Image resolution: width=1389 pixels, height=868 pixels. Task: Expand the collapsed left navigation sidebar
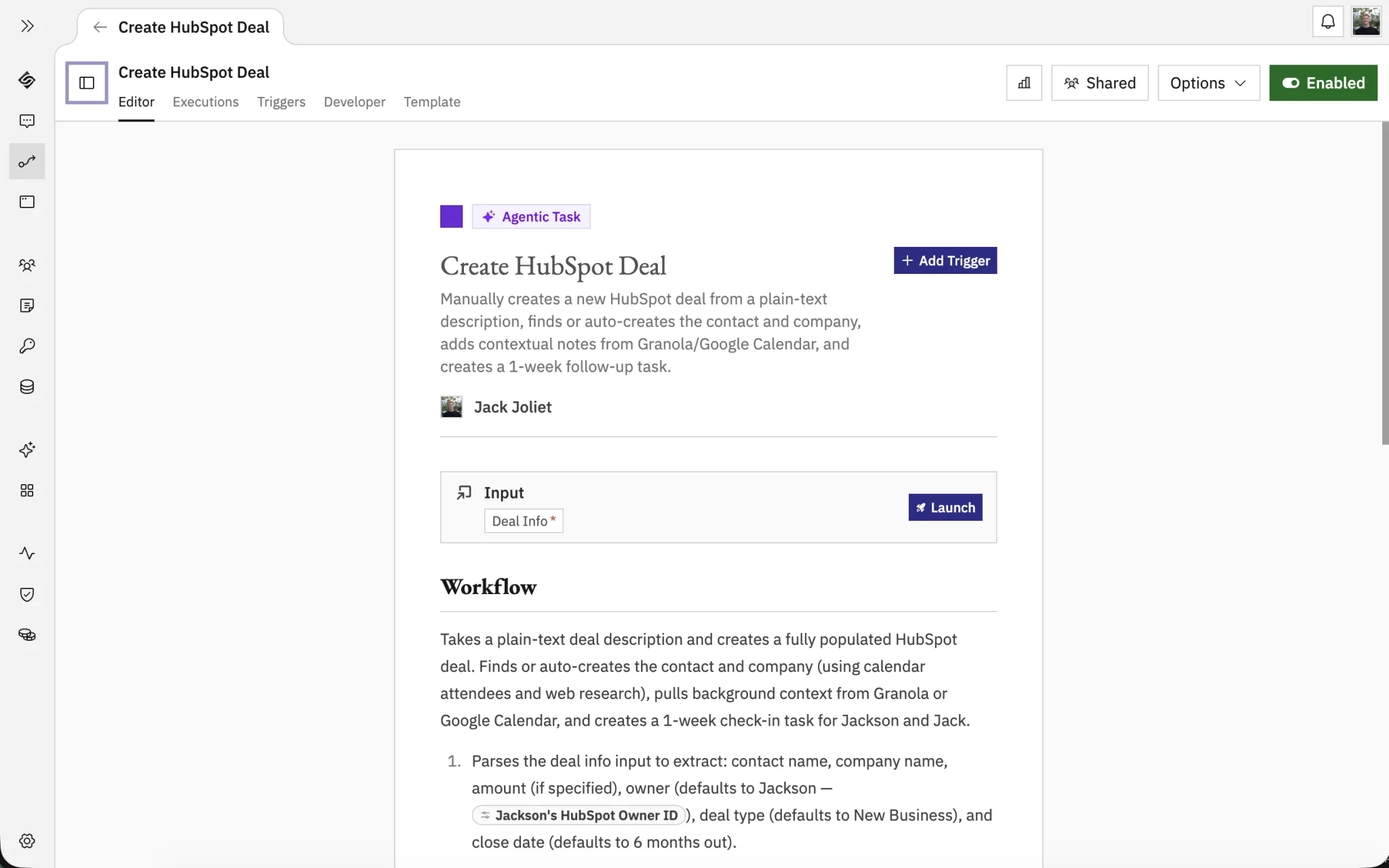point(27,26)
